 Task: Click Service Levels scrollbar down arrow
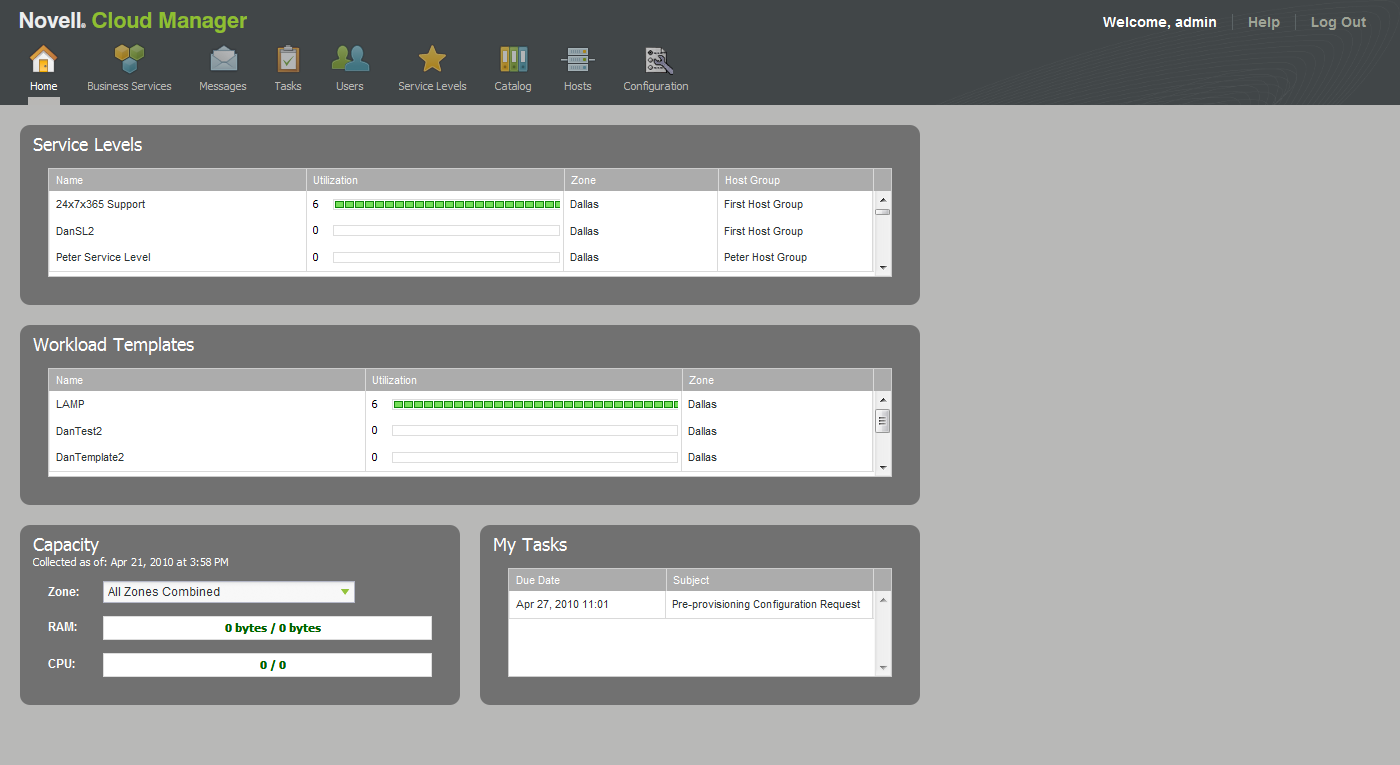tap(883, 267)
